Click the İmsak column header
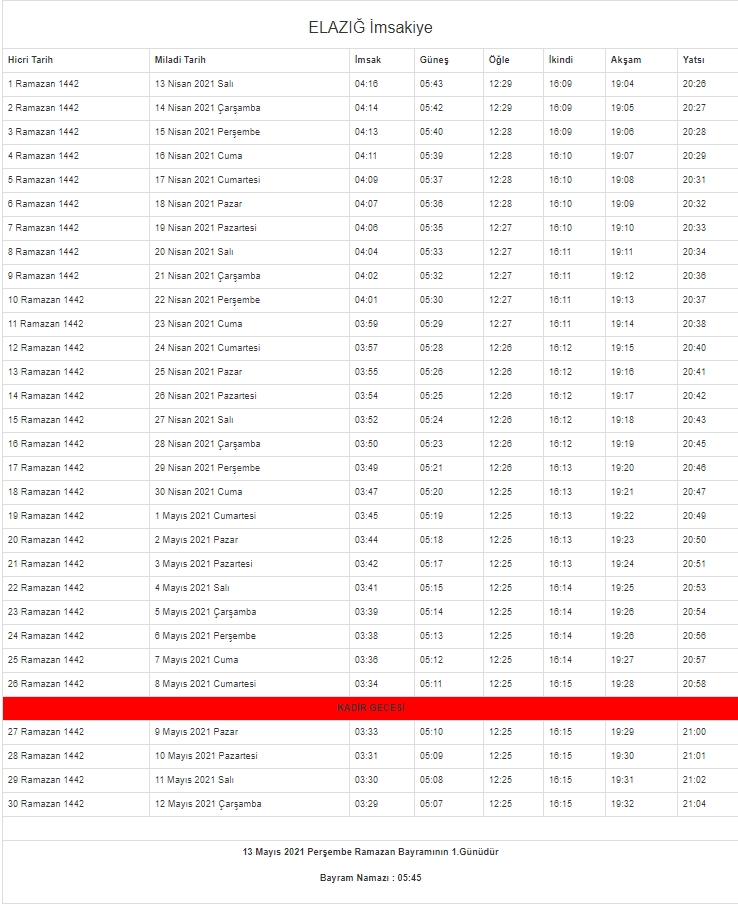 [367, 60]
